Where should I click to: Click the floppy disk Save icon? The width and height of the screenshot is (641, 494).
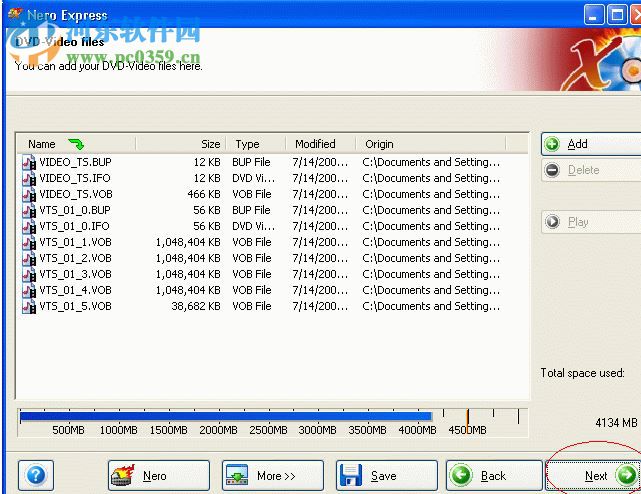tap(351, 475)
